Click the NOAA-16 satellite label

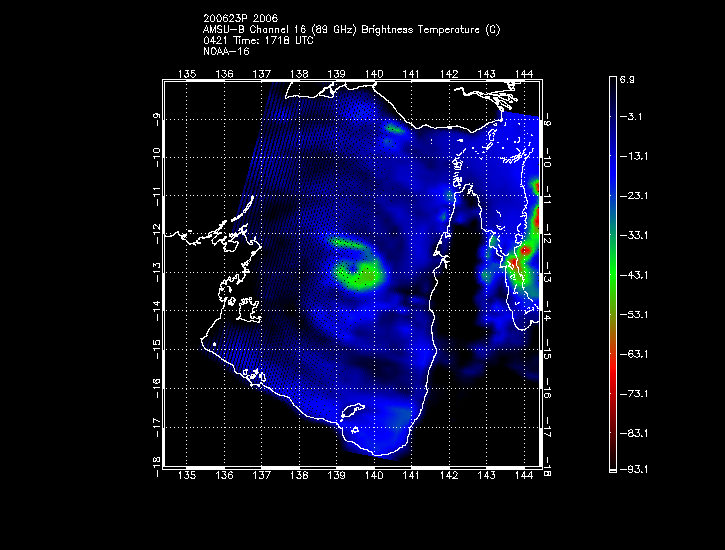click(225, 51)
